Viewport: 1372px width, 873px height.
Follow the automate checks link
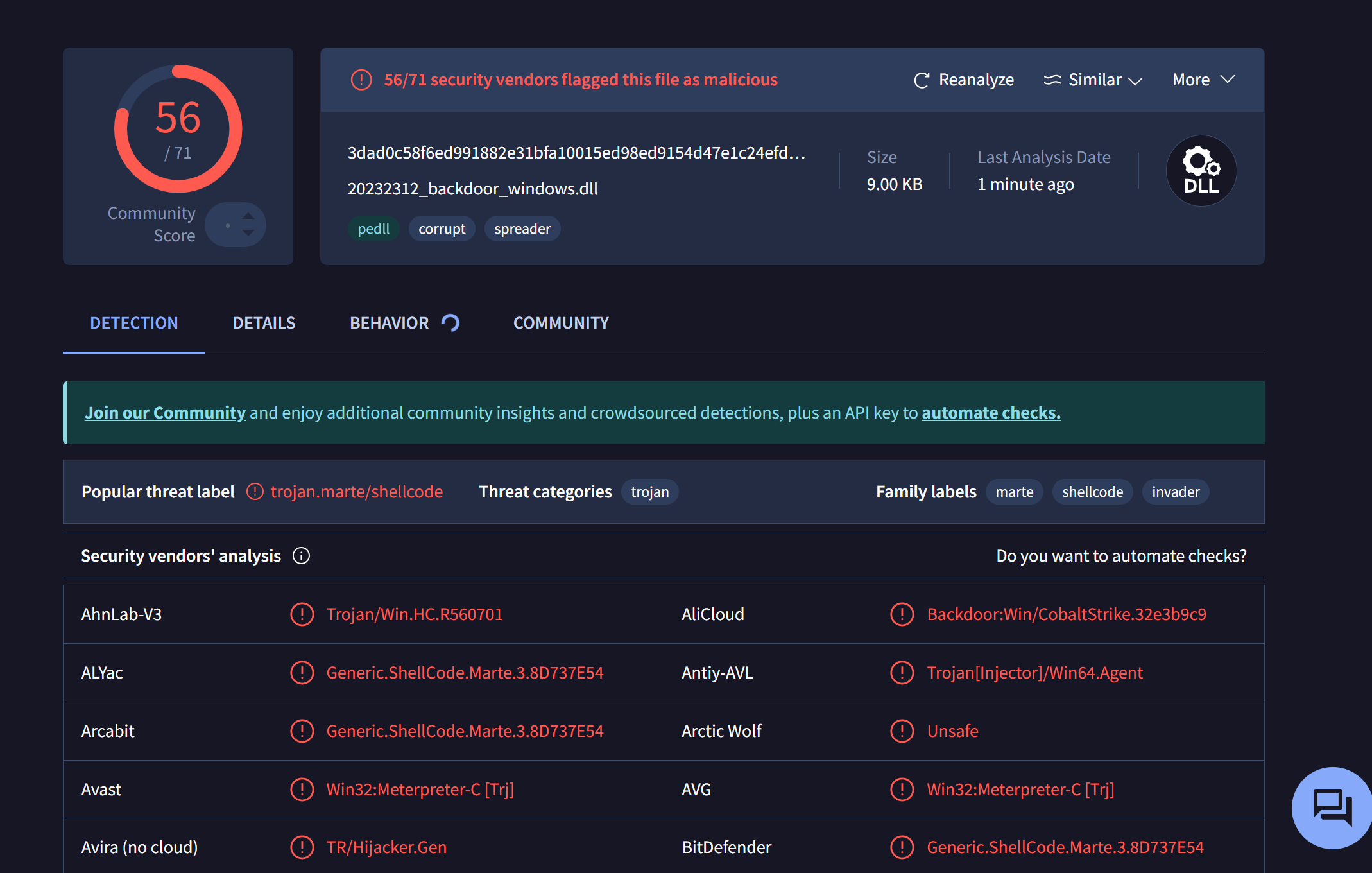click(991, 413)
